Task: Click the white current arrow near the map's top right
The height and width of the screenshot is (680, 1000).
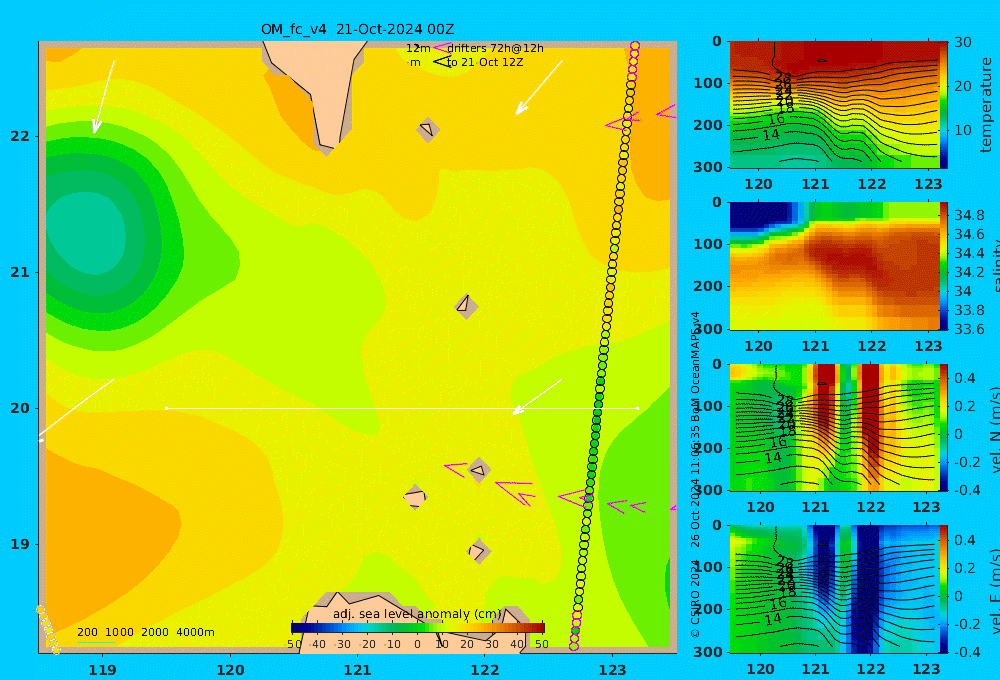Action: pos(539,88)
